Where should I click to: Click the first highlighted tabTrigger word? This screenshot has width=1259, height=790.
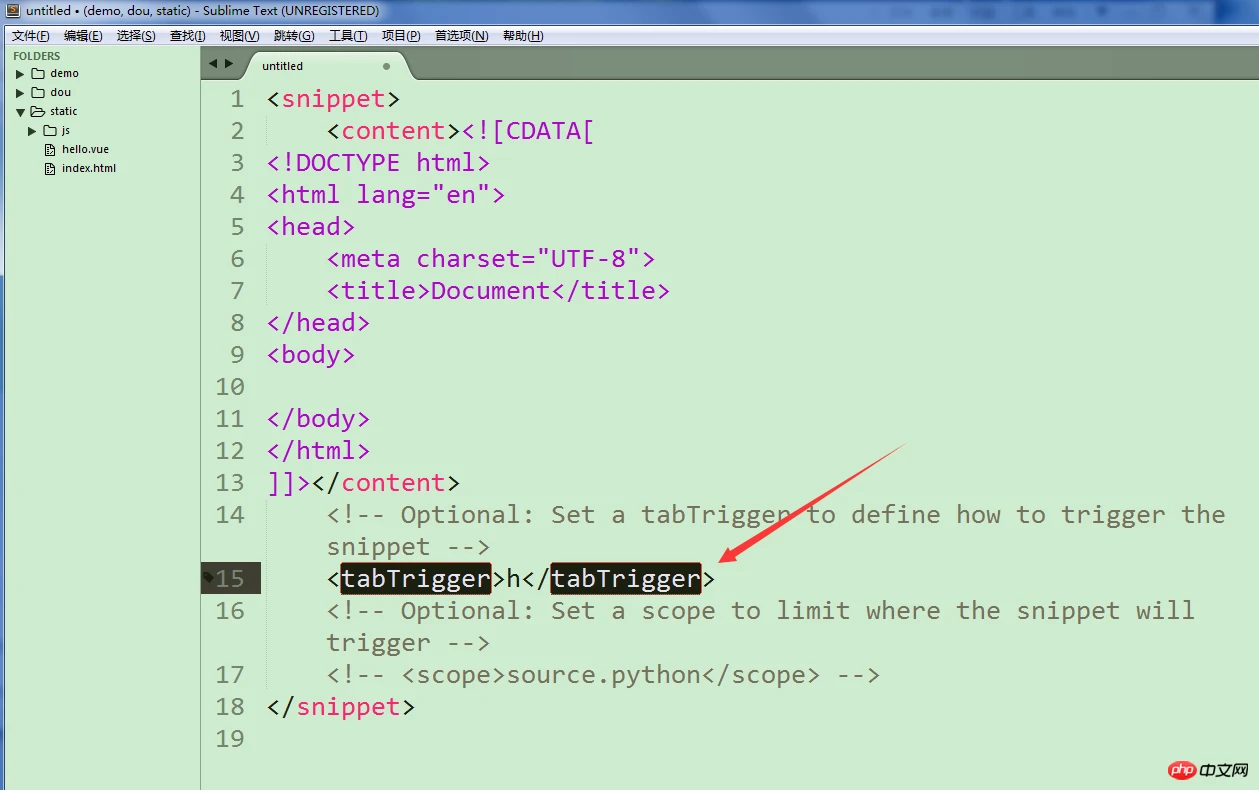[416, 579]
